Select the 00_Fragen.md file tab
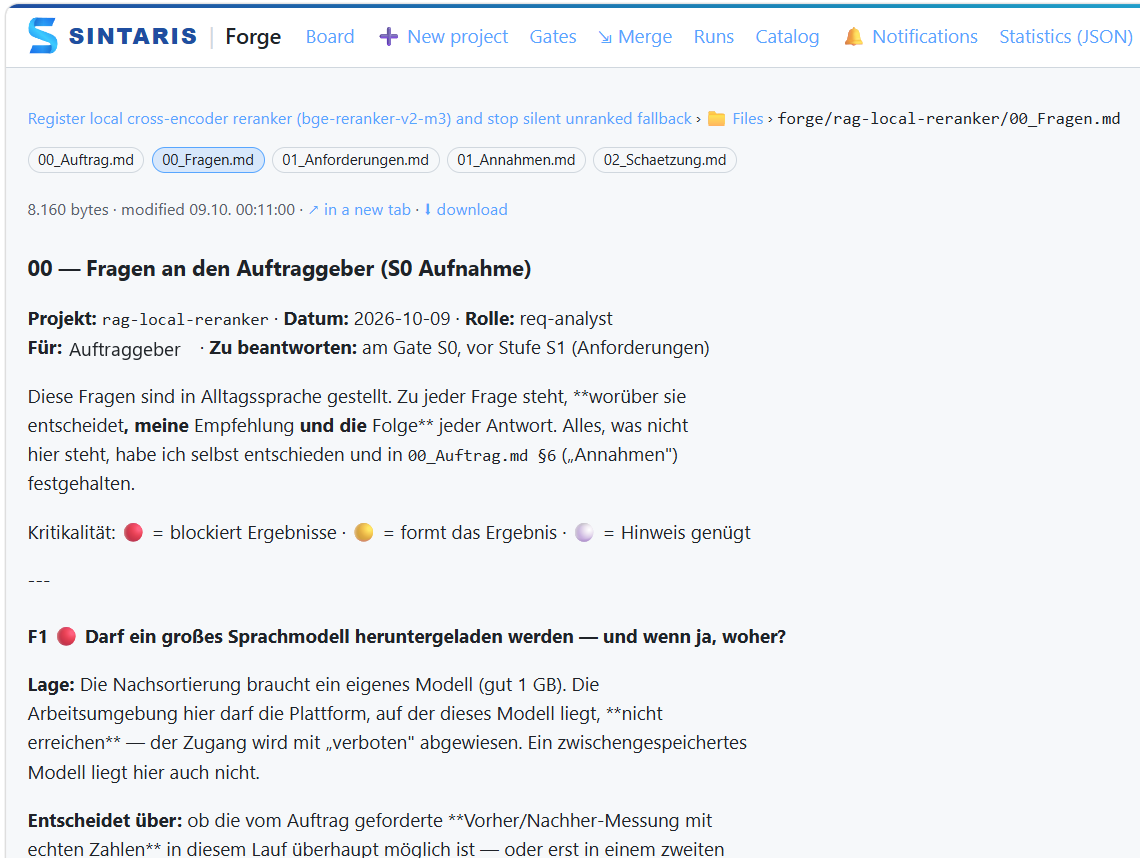 coord(208,160)
